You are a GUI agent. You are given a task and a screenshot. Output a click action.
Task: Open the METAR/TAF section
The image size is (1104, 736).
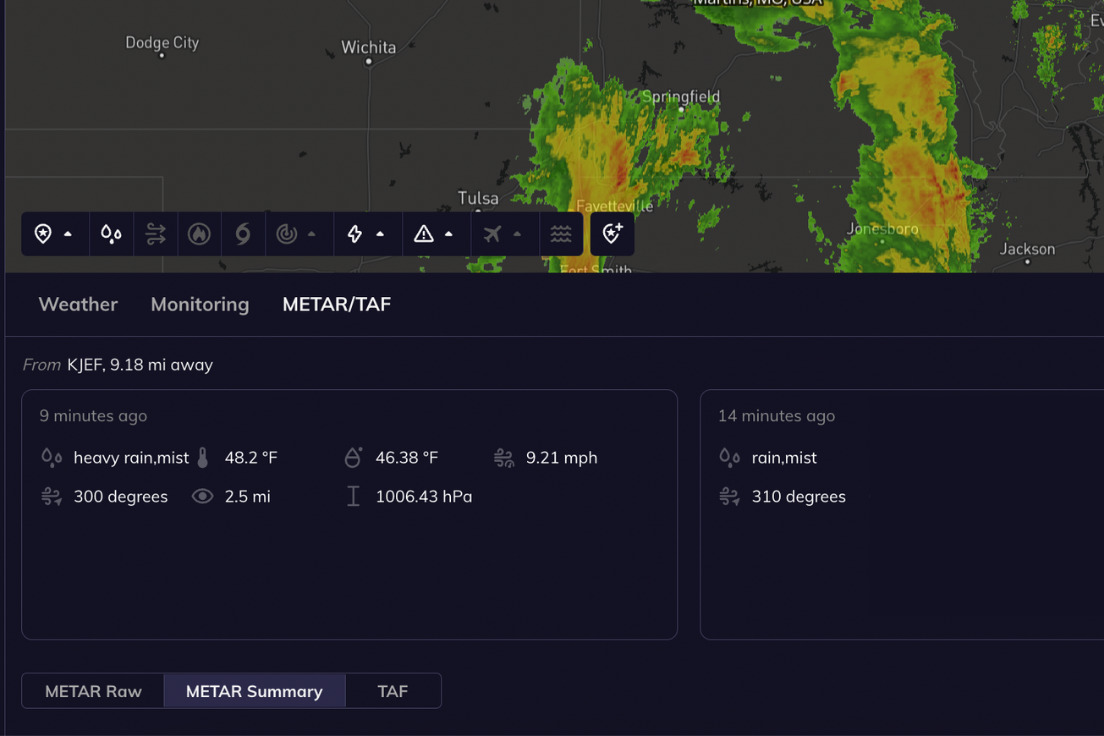click(x=336, y=304)
